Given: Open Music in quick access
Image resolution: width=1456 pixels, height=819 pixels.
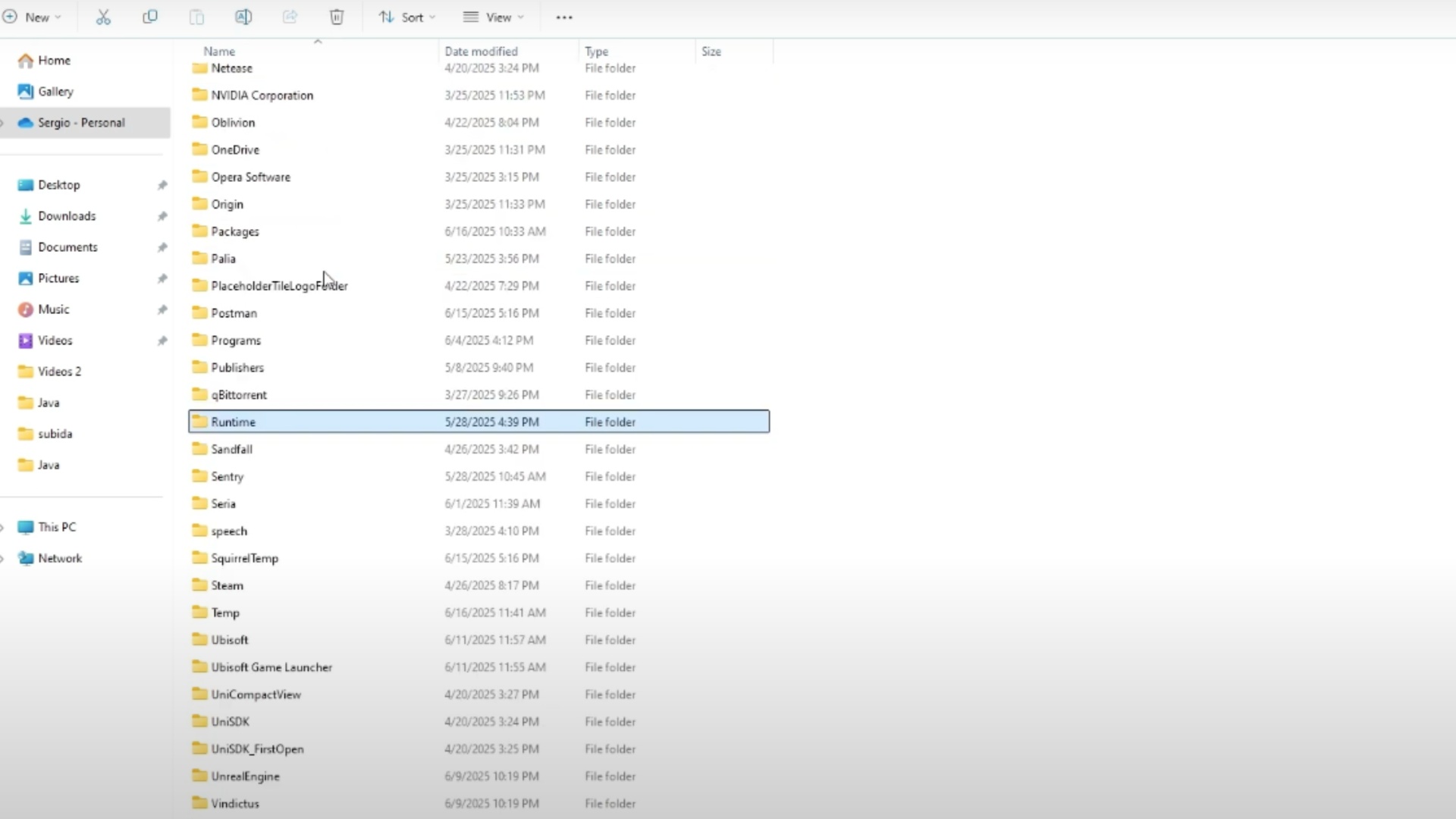Looking at the screenshot, I should point(53,309).
